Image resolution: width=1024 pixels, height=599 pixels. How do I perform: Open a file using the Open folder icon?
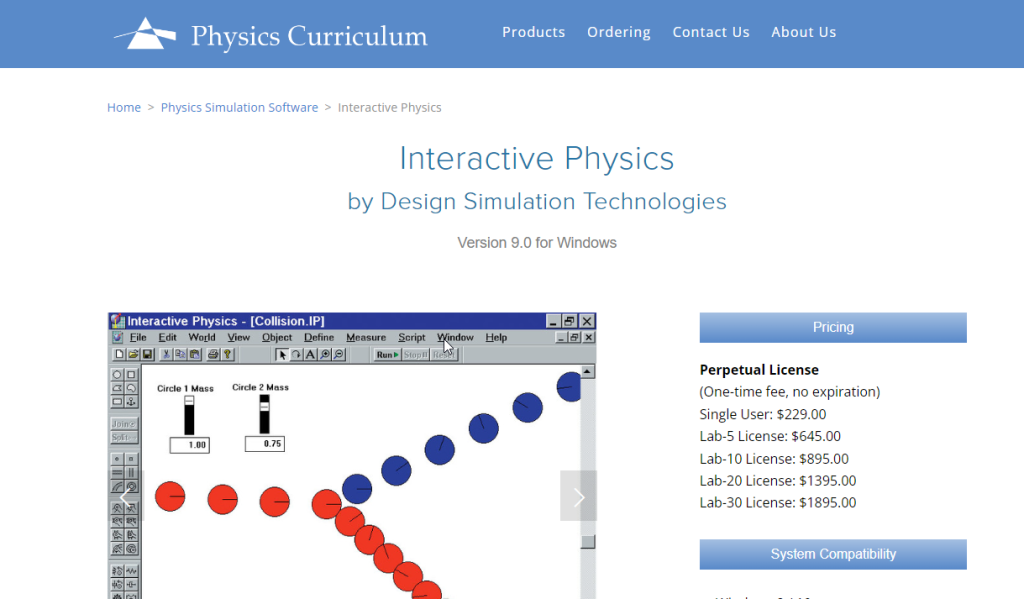tap(133, 354)
